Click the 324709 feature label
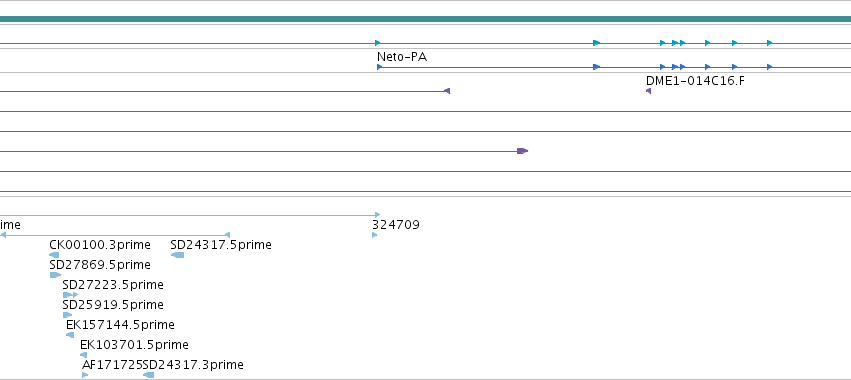Image resolution: width=851 pixels, height=380 pixels. tap(396, 225)
